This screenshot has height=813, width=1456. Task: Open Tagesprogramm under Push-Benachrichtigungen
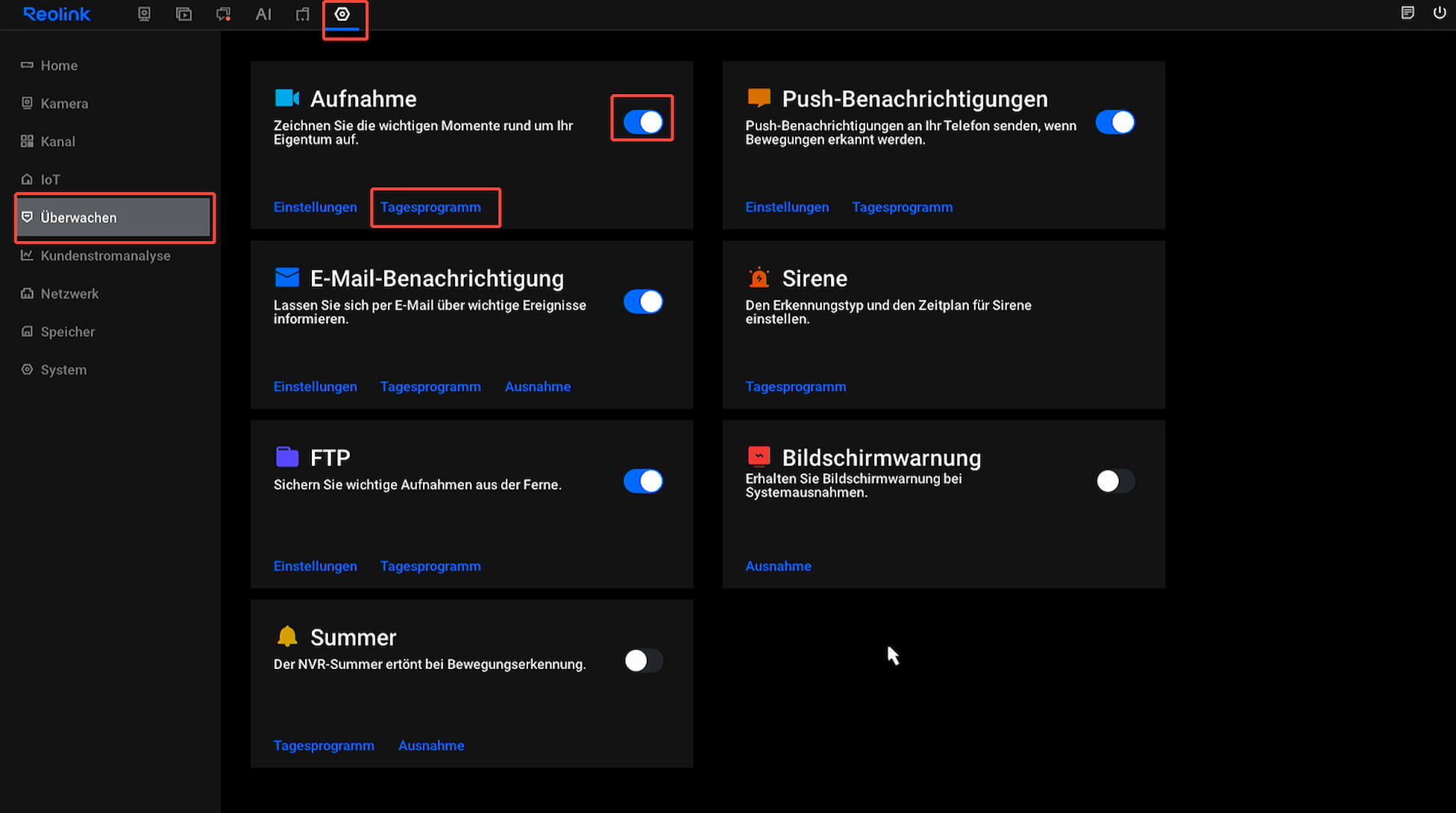click(903, 207)
